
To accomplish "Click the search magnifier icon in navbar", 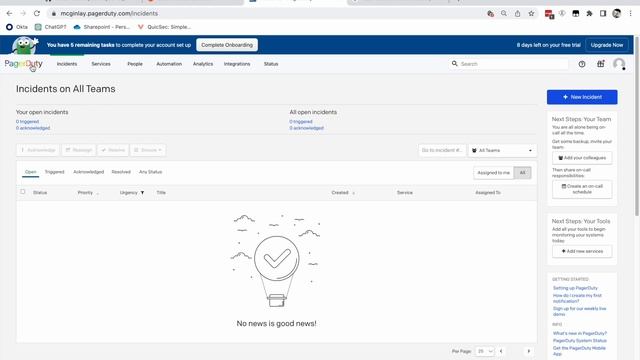I will tap(455, 64).
